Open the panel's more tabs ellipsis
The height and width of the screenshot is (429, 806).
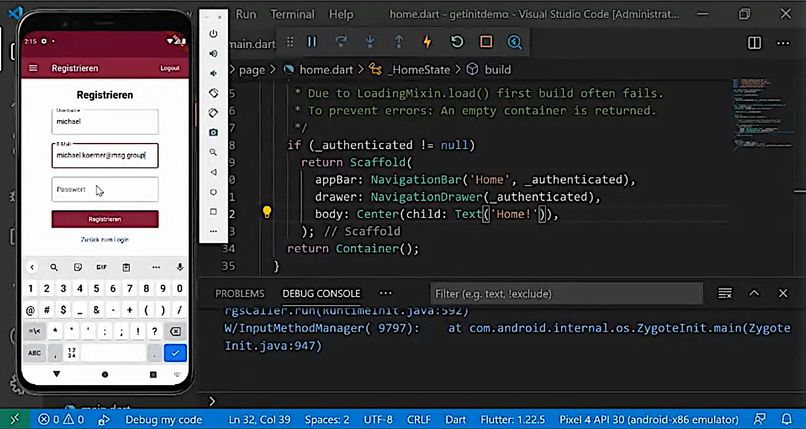point(385,293)
